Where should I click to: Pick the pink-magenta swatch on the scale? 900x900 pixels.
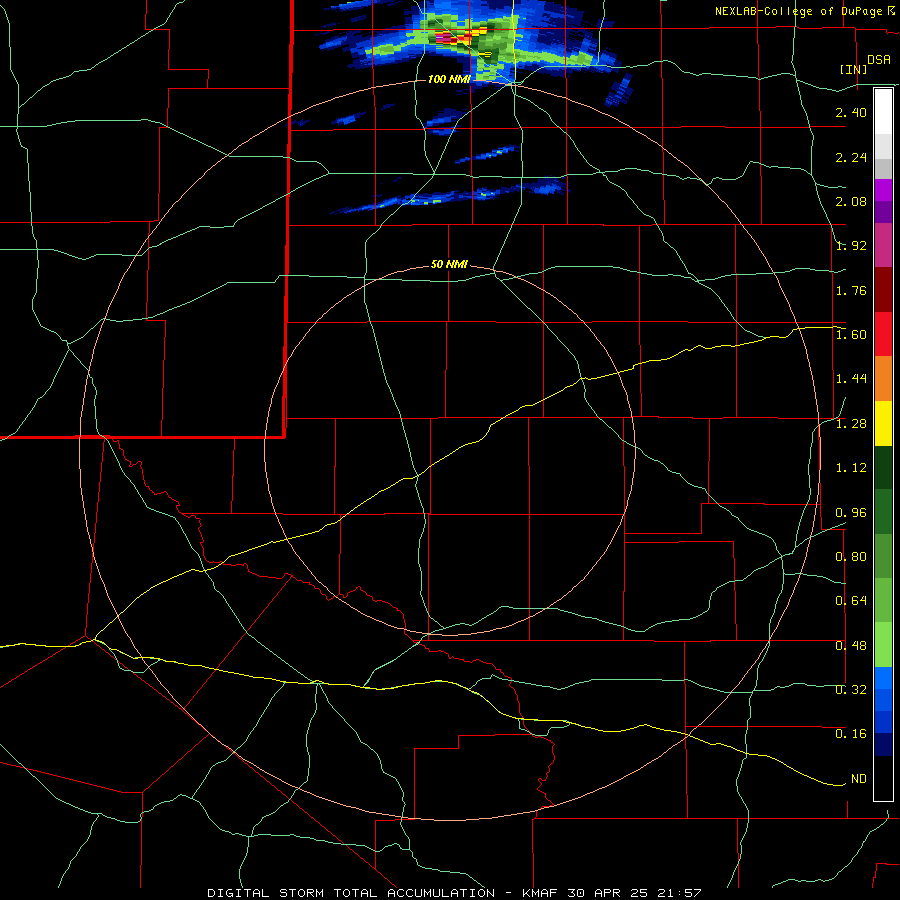coord(883,246)
